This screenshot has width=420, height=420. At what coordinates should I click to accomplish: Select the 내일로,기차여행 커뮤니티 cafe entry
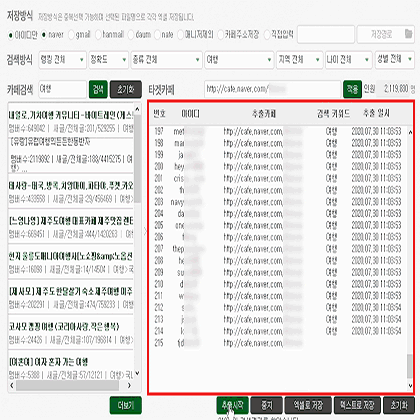coord(71,121)
